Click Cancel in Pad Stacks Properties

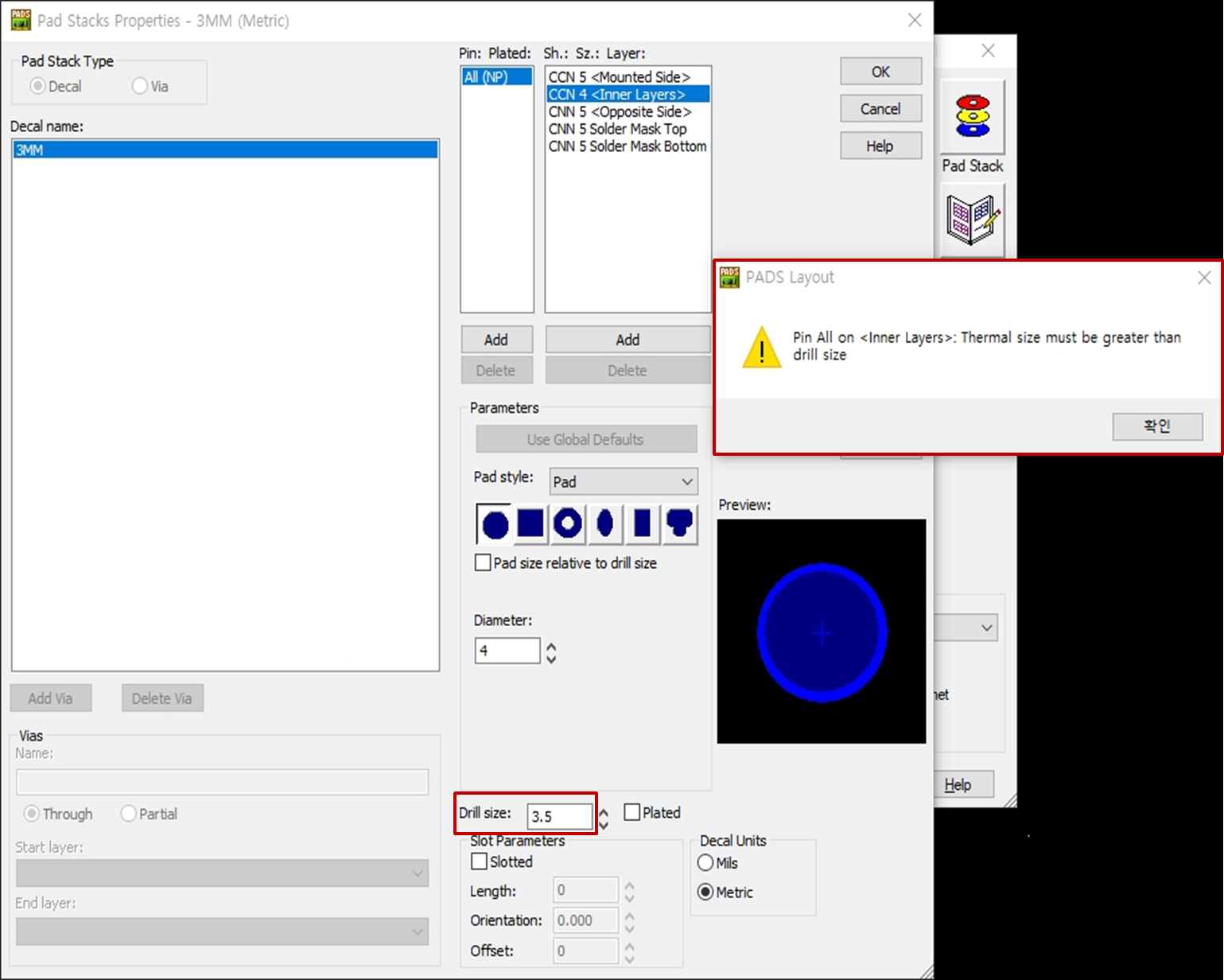click(880, 109)
